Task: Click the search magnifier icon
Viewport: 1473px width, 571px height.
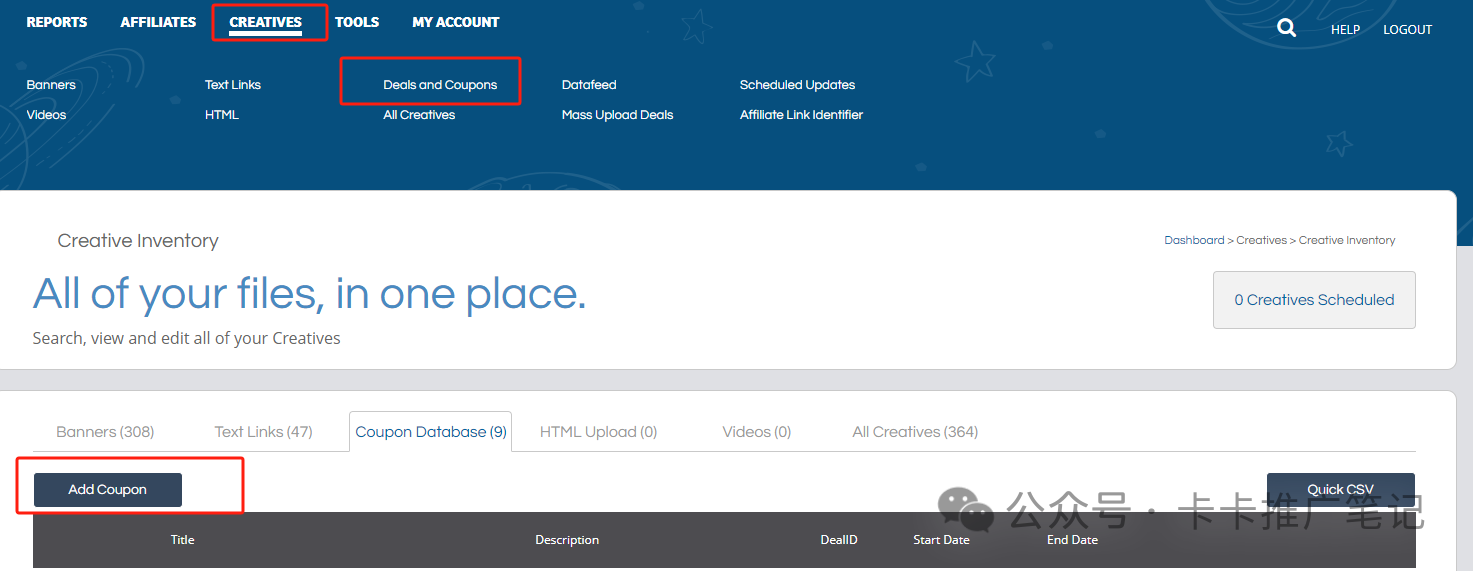Action: (1286, 29)
